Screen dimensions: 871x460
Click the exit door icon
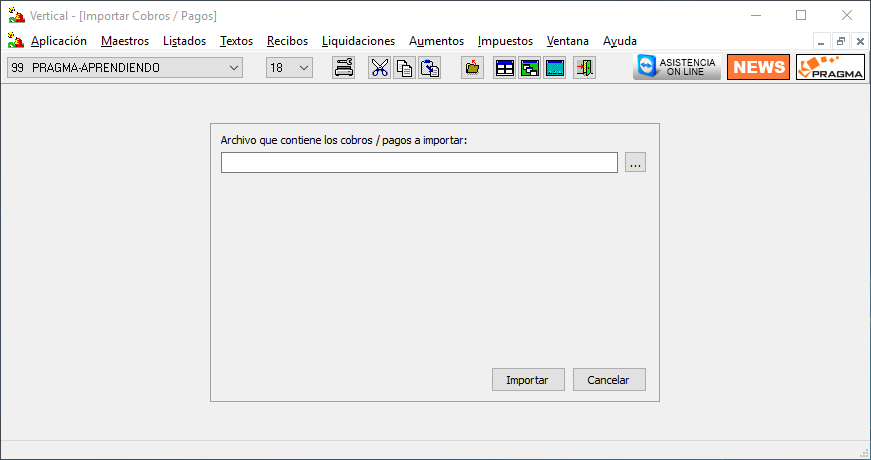(584, 68)
